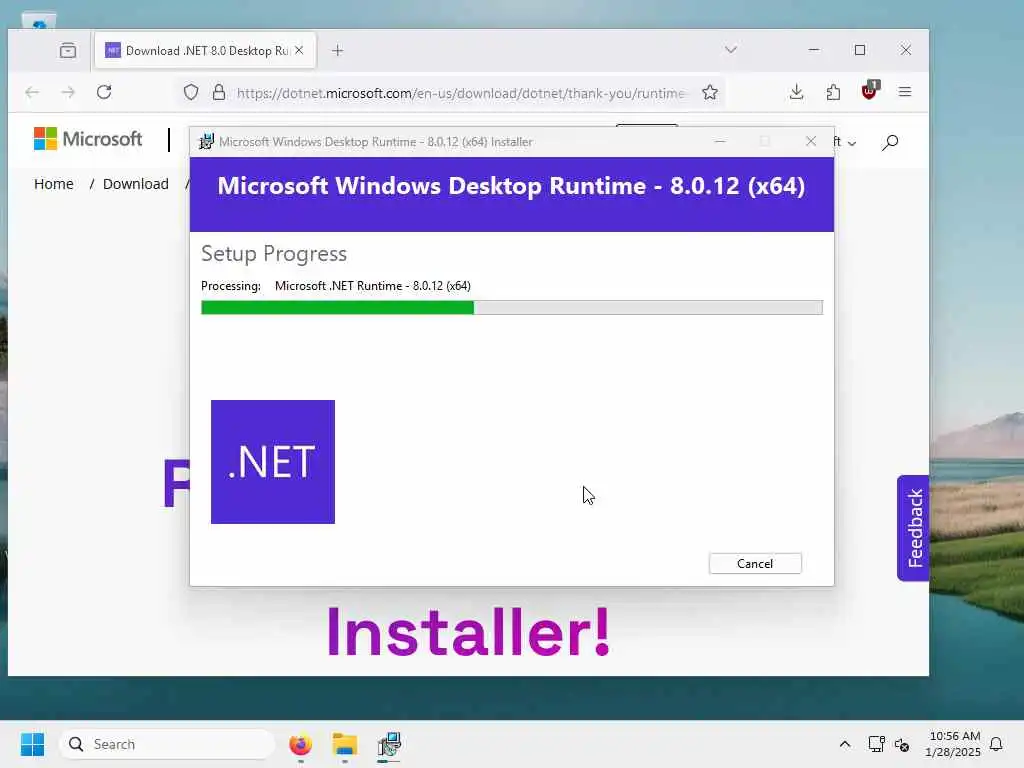Open the network status tray icon
The height and width of the screenshot is (768, 1024).
[x=876, y=744]
